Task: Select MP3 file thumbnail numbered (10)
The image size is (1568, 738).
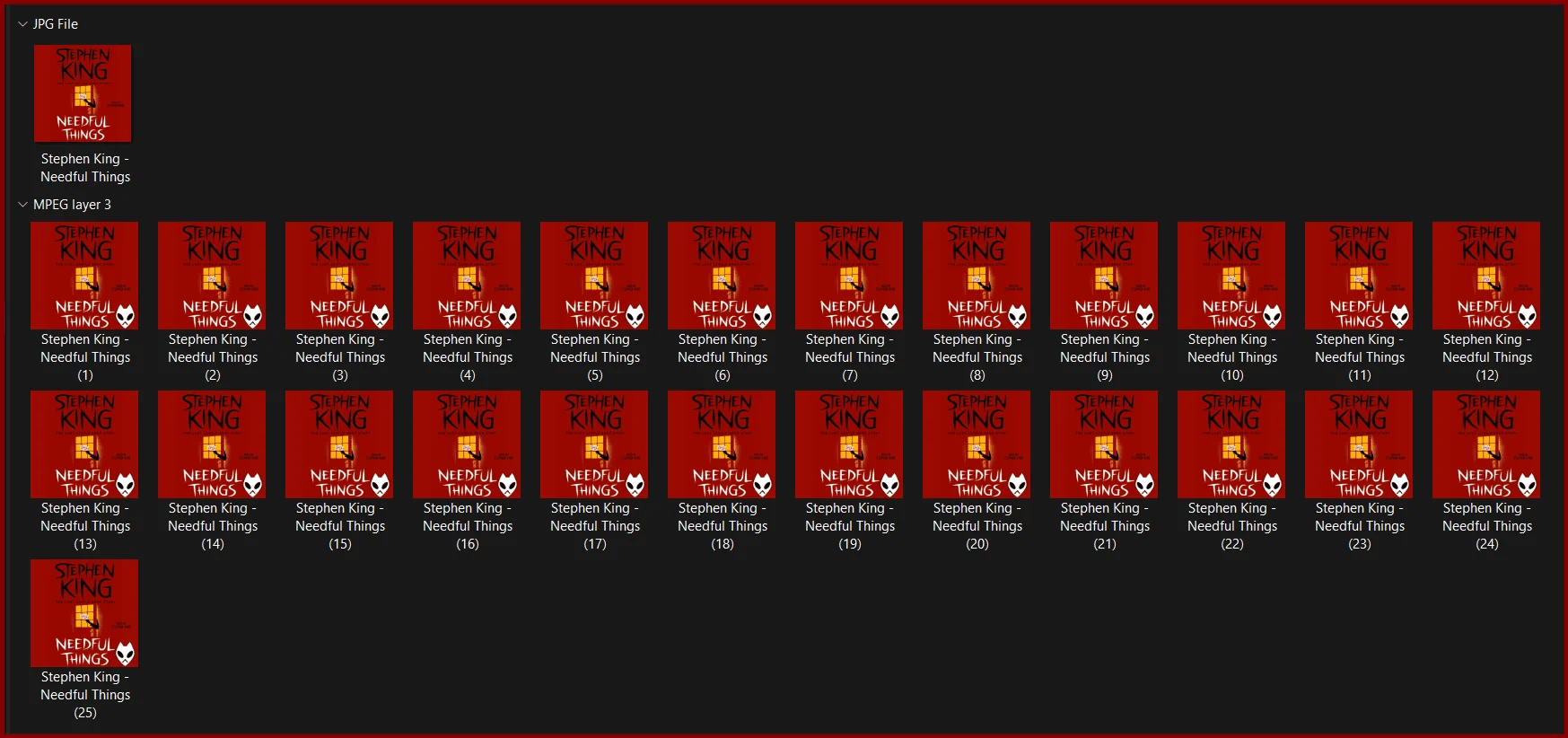Action: (1231, 276)
